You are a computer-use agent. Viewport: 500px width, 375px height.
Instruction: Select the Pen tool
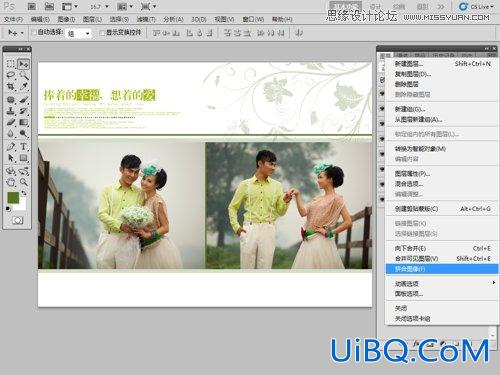click(x=11, y=146)
